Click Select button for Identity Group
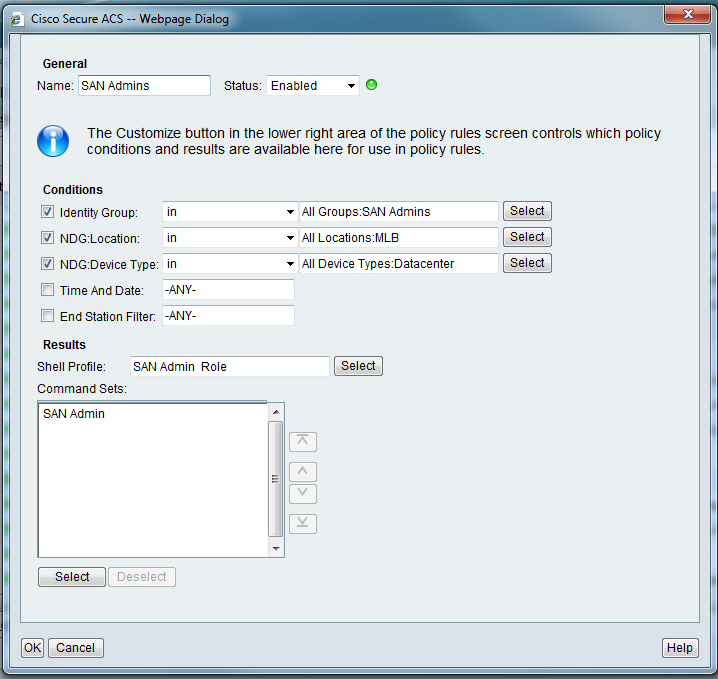The image size is (718, 679). click(x=527, y=211)
